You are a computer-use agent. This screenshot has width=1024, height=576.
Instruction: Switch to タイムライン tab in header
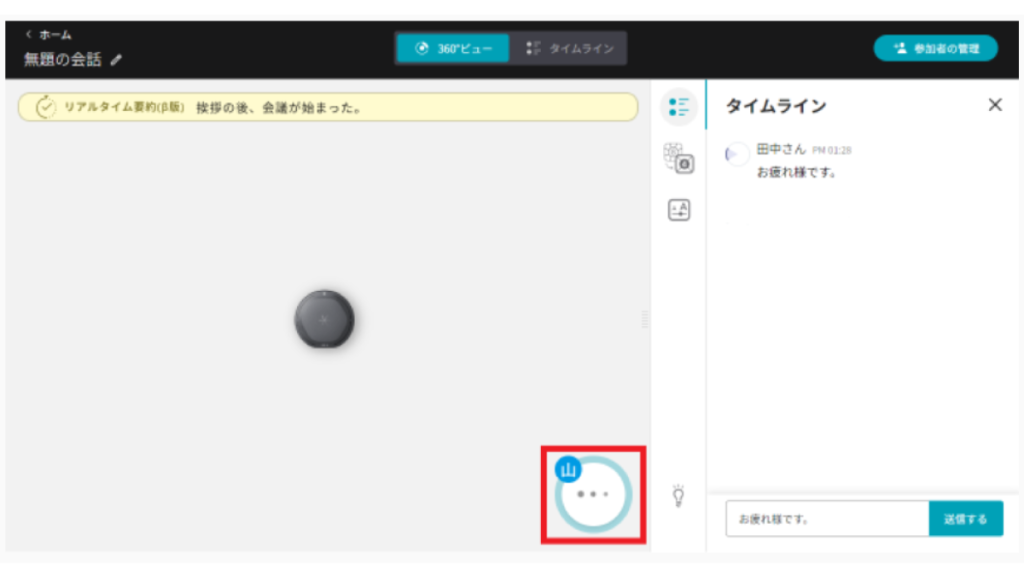point(570,48)
